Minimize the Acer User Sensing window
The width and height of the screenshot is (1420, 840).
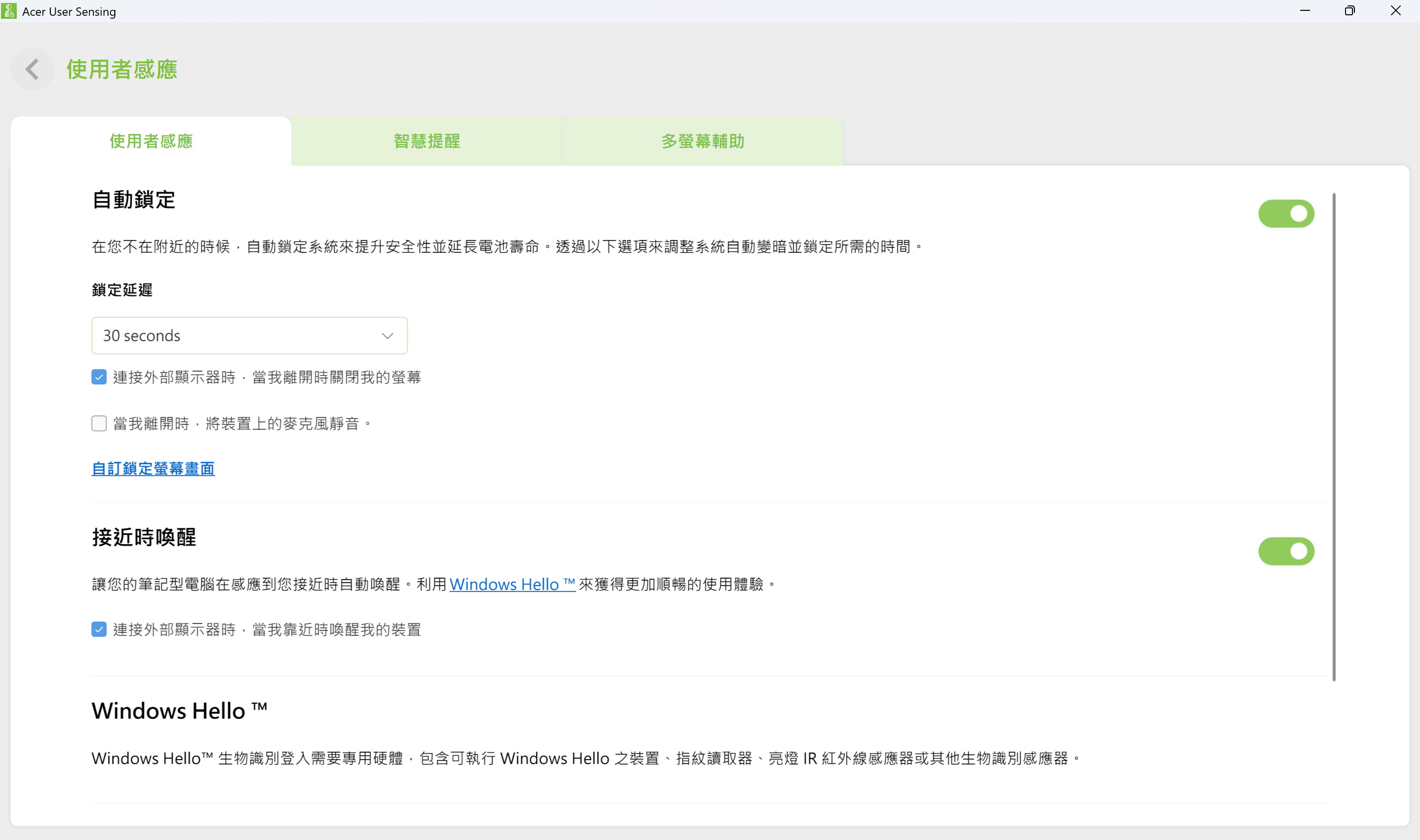coord(1305,11)
